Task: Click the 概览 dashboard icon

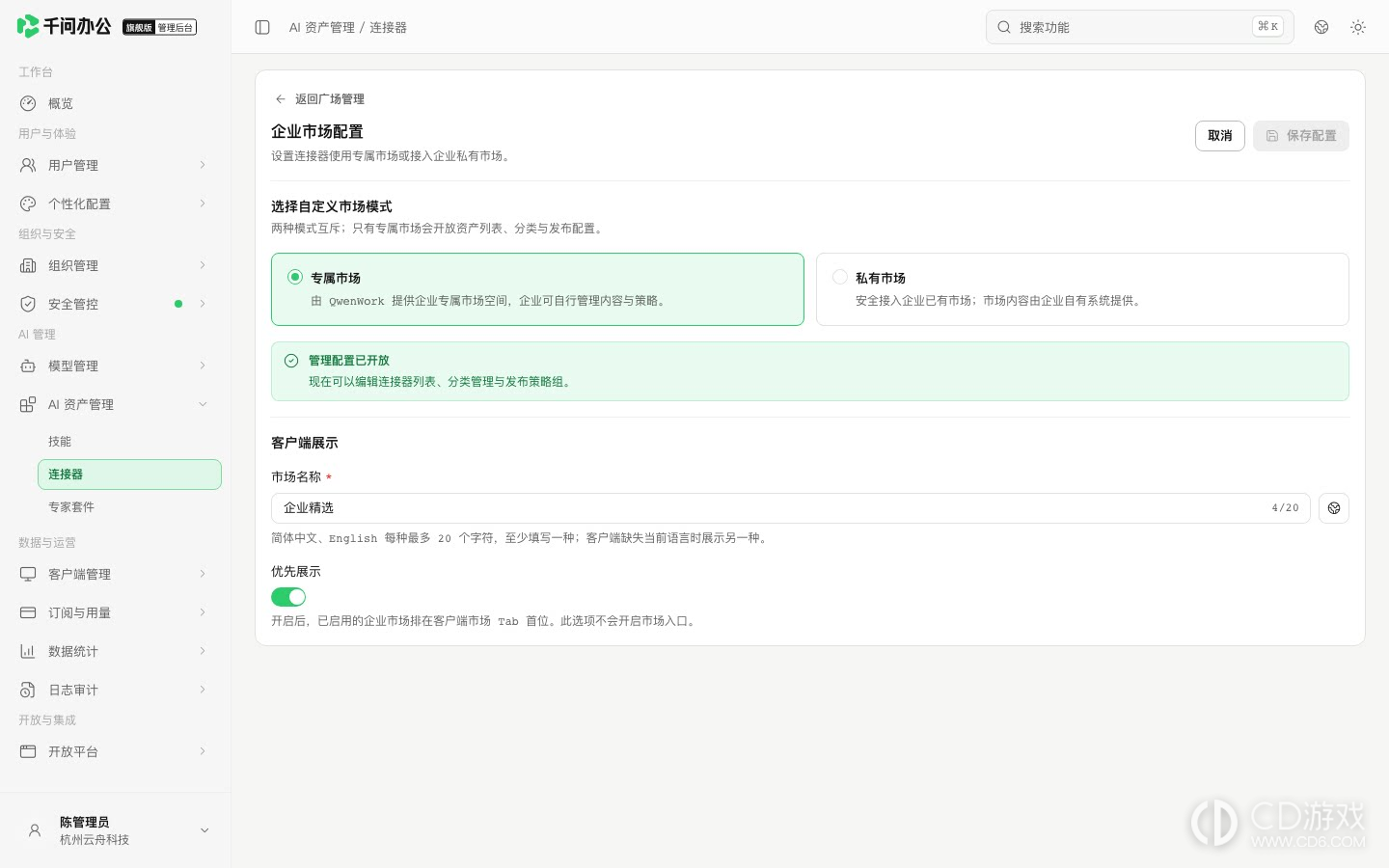Action: coord(28,103)
